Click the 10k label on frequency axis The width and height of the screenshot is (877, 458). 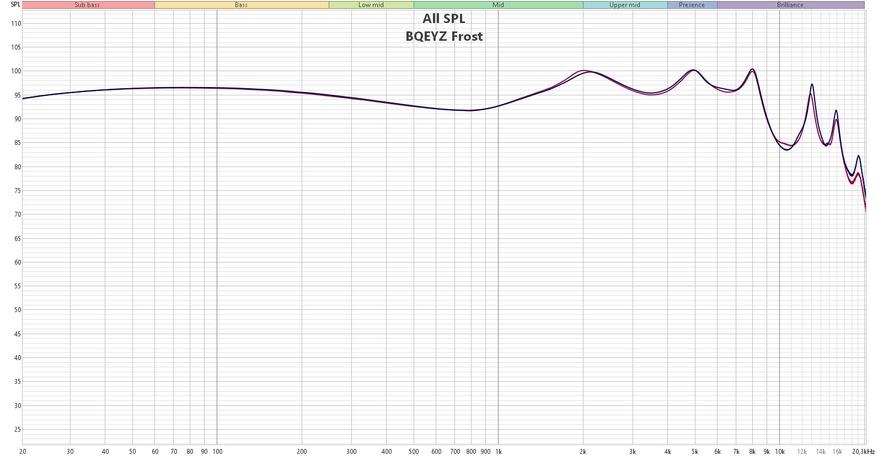point(780,451)
